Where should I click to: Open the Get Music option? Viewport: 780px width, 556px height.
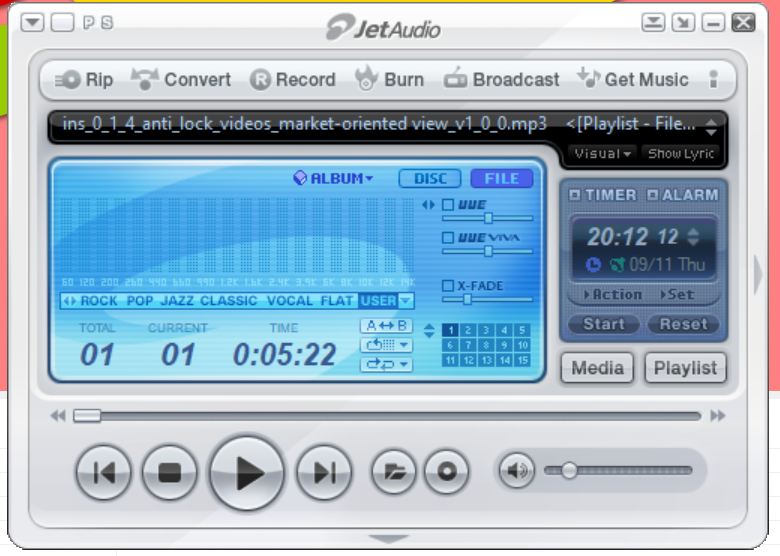point(633,80)
